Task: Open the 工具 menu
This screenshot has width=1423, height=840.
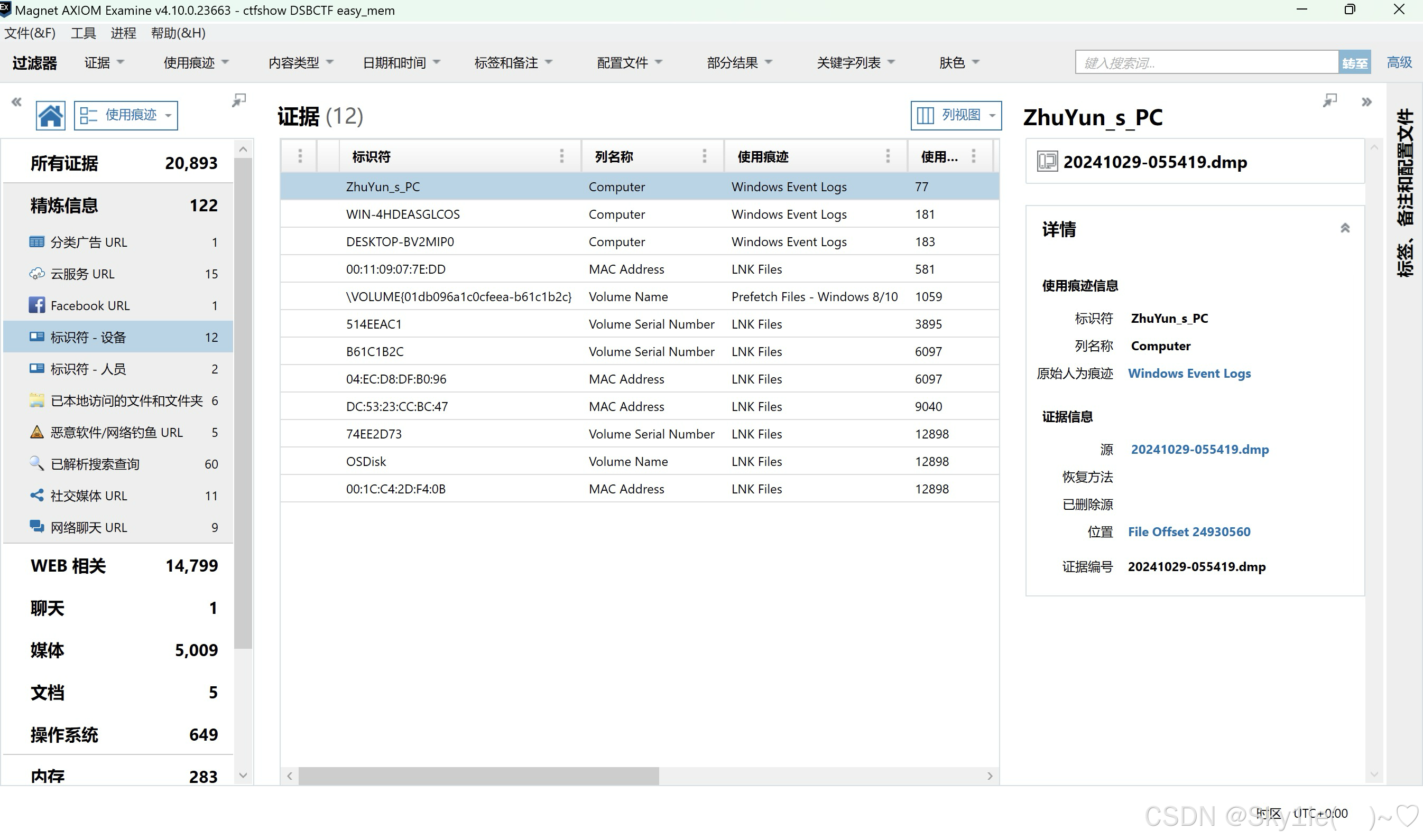Action: point(82,33)
